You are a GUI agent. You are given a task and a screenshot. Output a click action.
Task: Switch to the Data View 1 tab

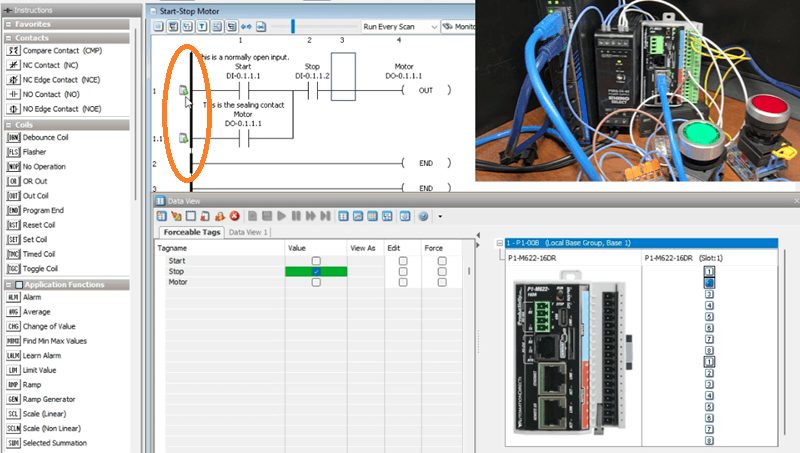248,232
